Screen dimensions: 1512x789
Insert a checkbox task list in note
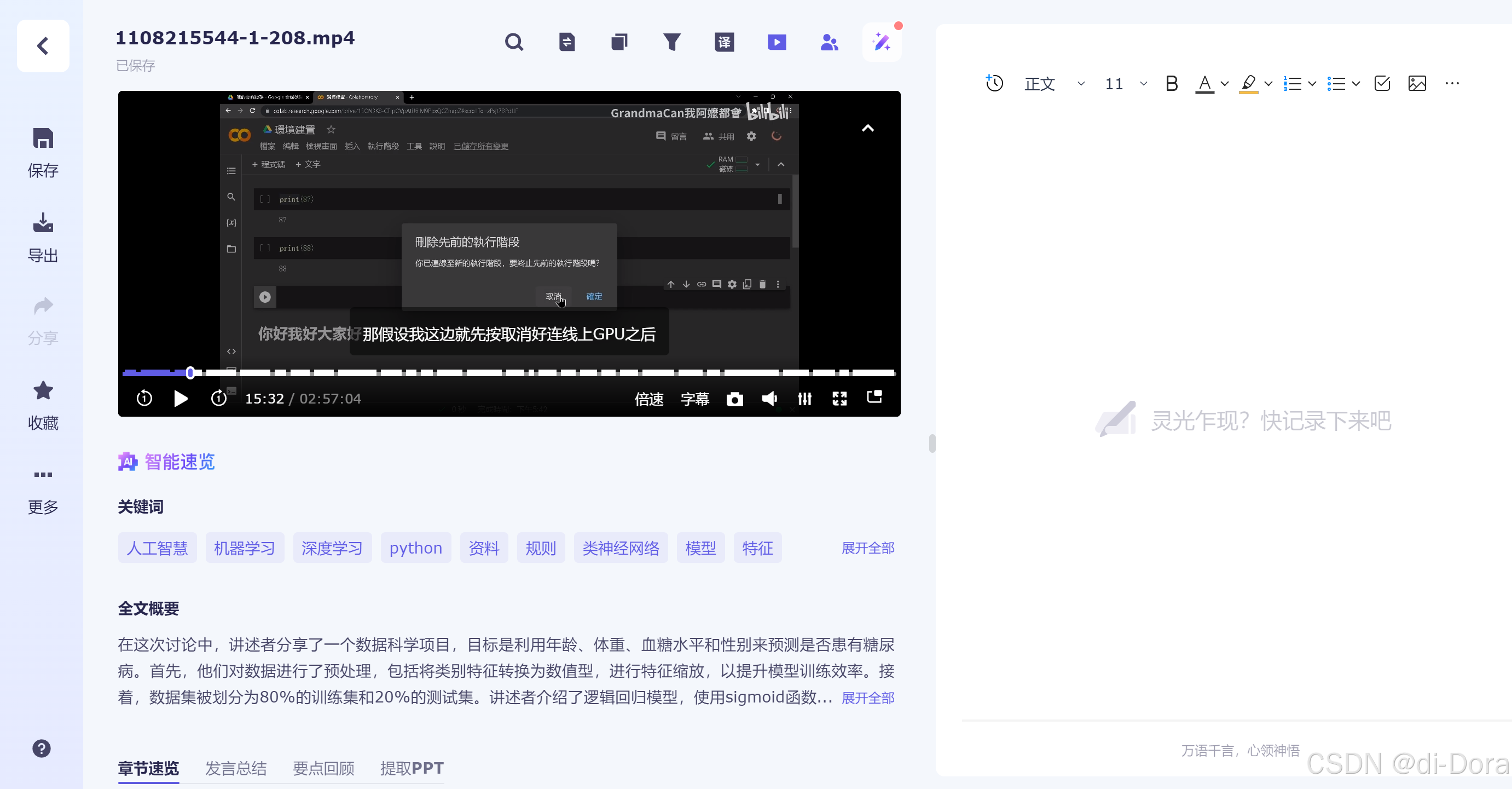(x=1382, y=83)
